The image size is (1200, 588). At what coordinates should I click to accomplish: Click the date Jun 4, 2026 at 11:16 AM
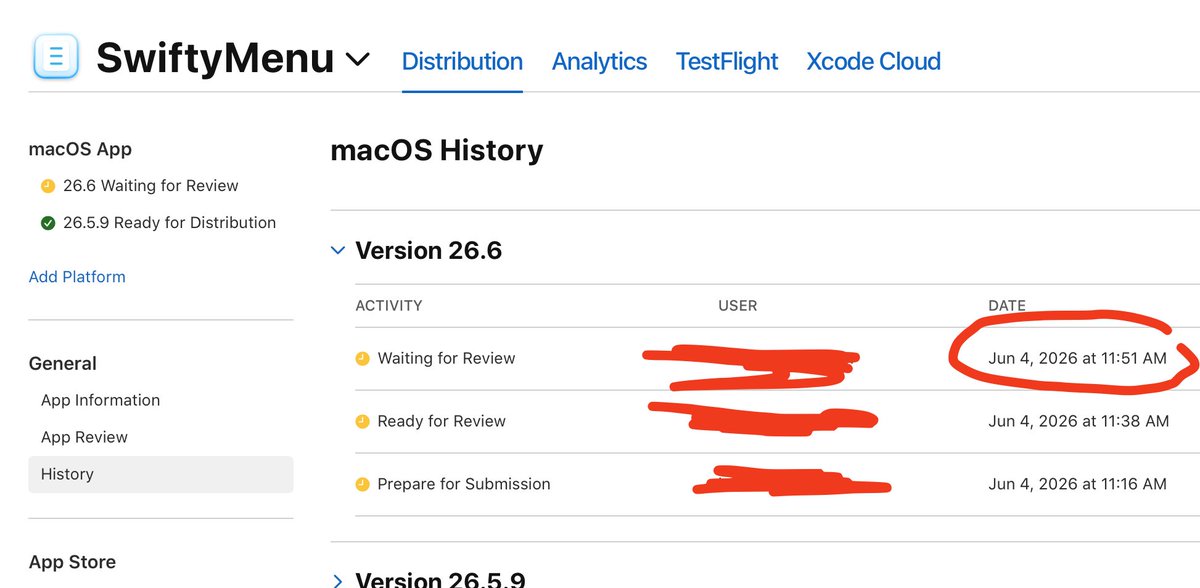pos(1077,484)
